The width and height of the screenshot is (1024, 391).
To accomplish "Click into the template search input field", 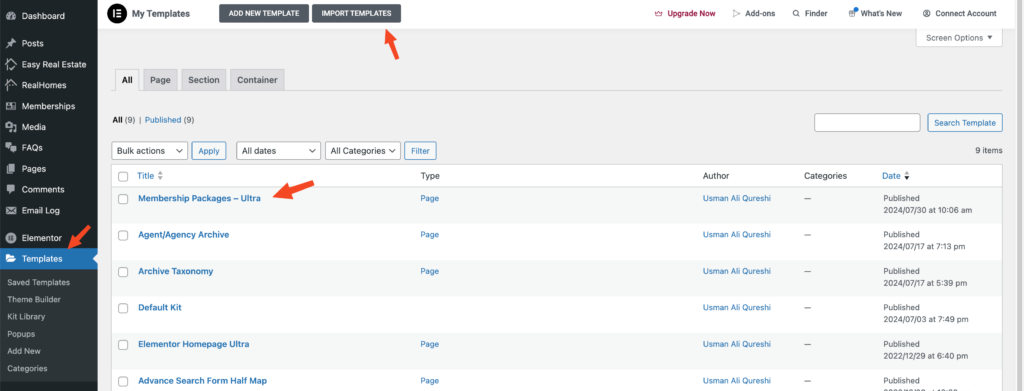I will 867,123.
